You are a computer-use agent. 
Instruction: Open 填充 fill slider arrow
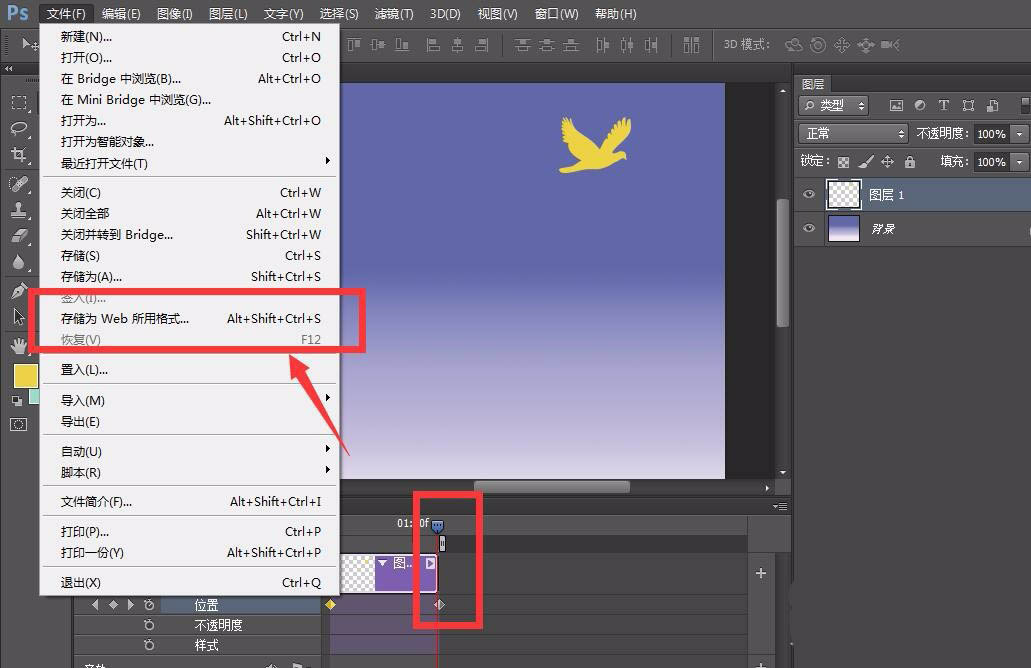(x=1019, y=162)
